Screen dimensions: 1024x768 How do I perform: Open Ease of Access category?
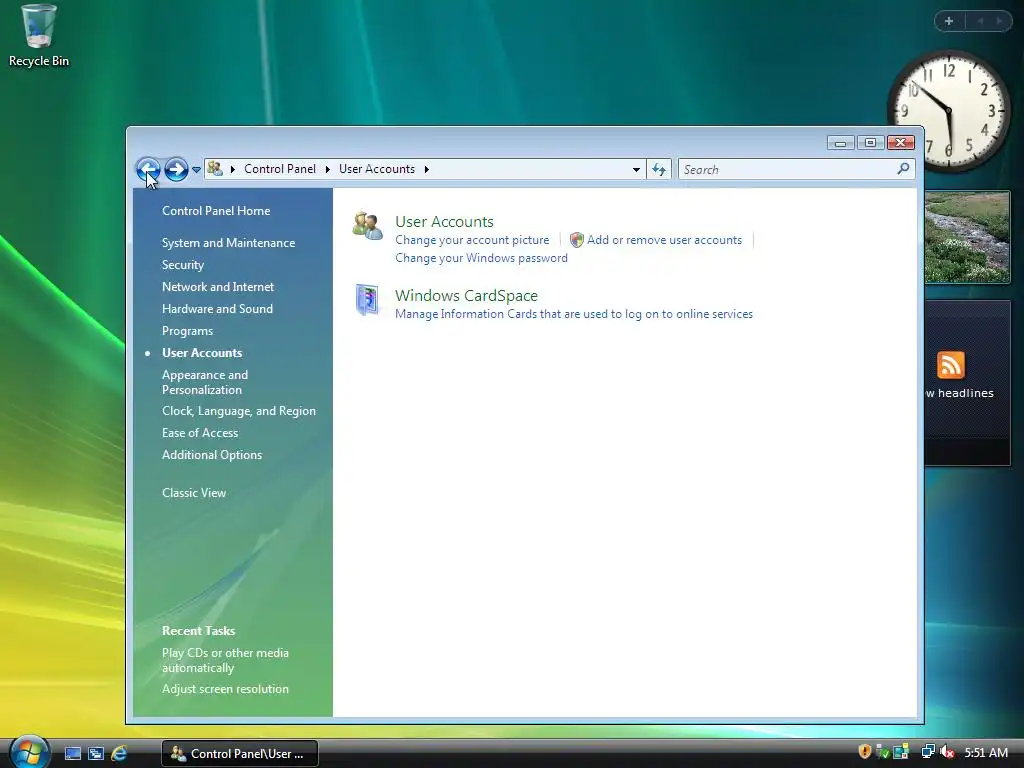pos(200,433)
